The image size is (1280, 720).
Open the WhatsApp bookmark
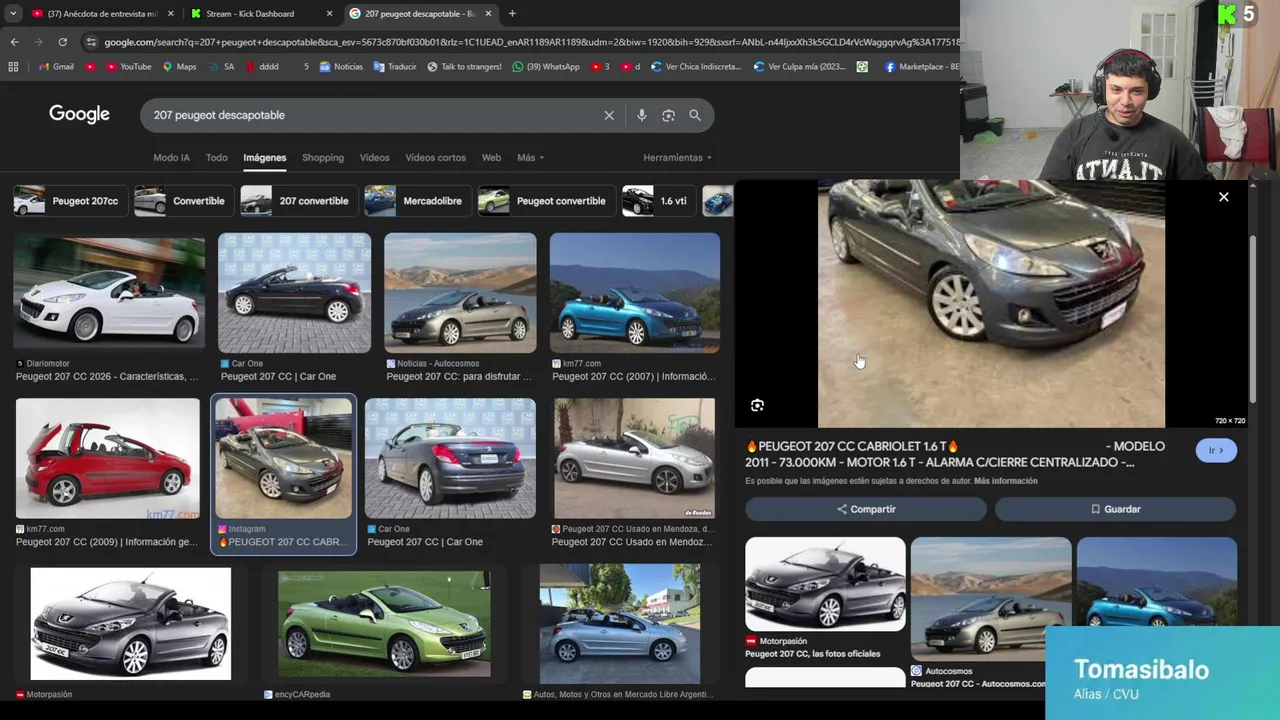(545, 67)
